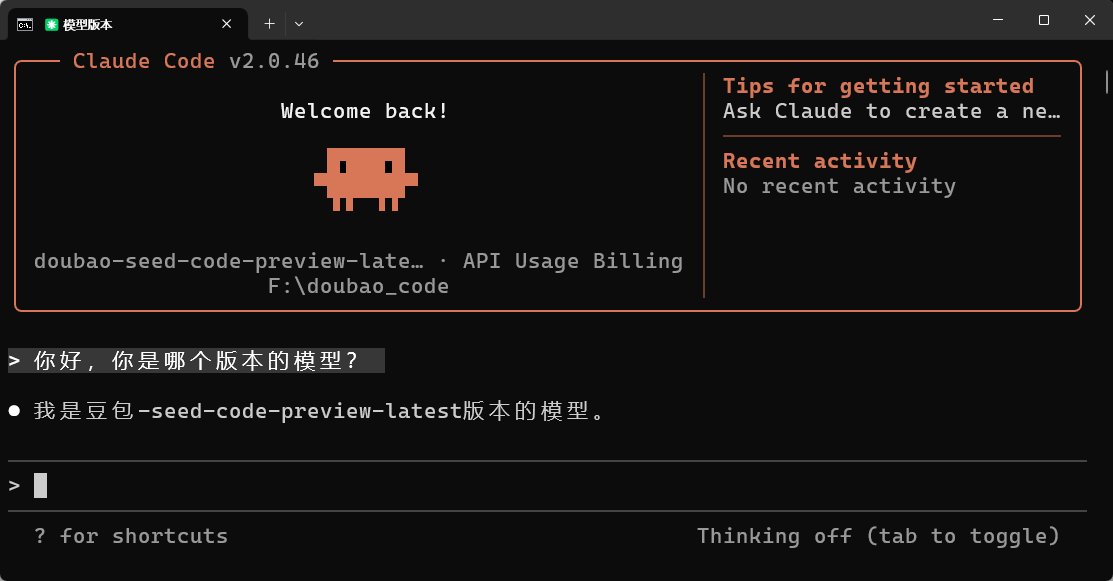Click the truncated doubao-seed-code-preview model name
Screen dimensions: 1113x581
pyautogui.click(x=228, y=261)
